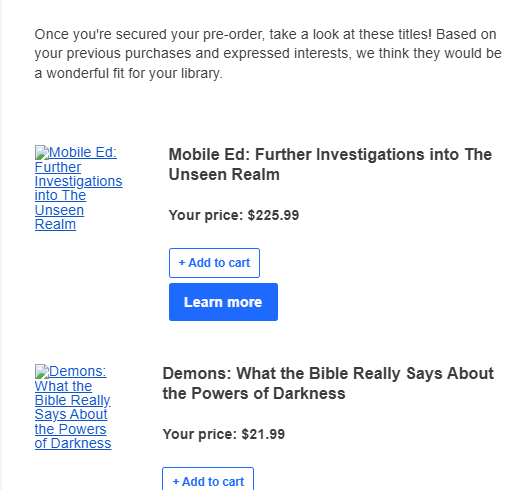Click the broken image icon beside Mobile Ed link
Viewport: 521px width, 490px height.
click(42, 152)
